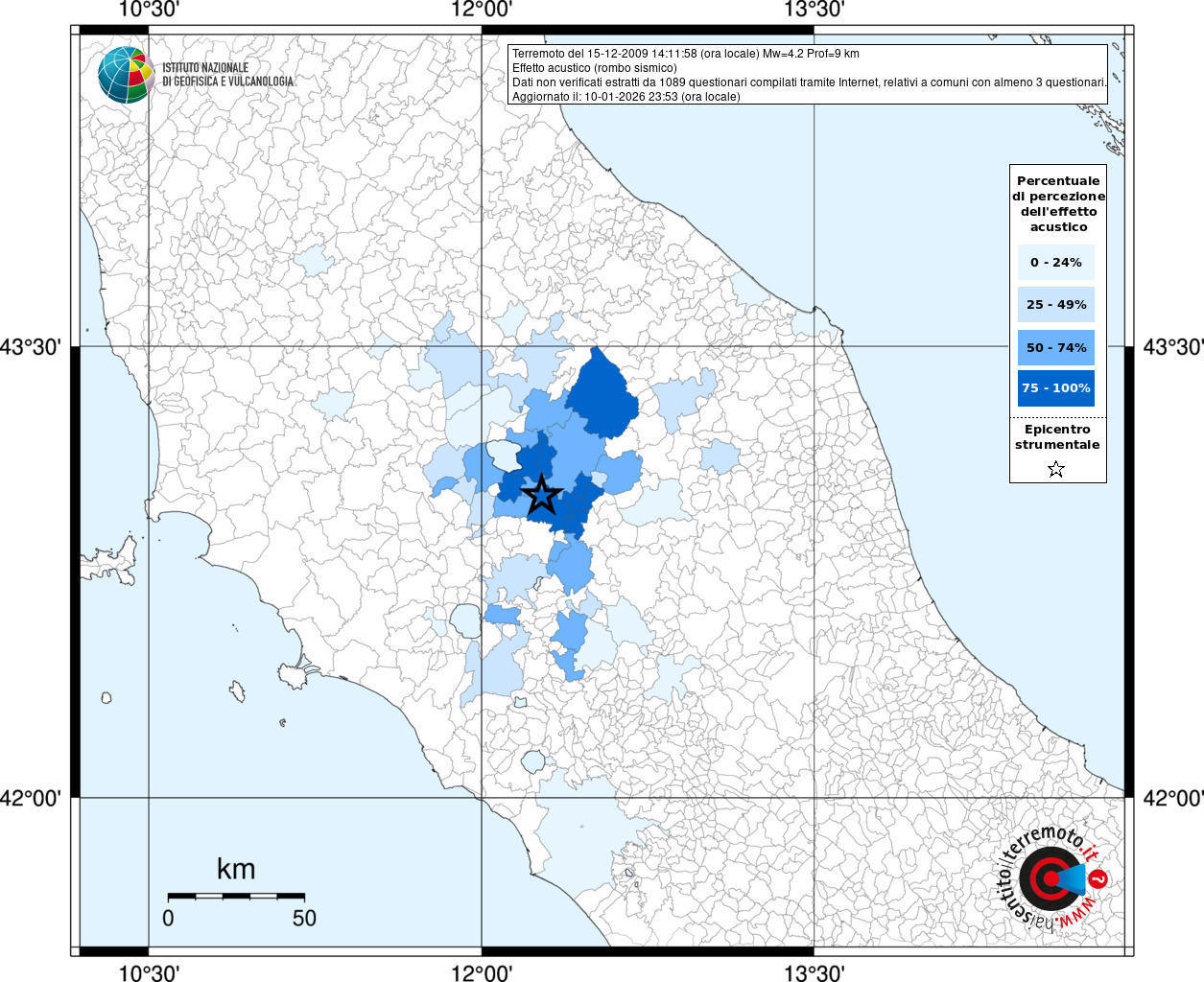Click the 'Dati non verificati' questionnaire line

click(809, 82)
